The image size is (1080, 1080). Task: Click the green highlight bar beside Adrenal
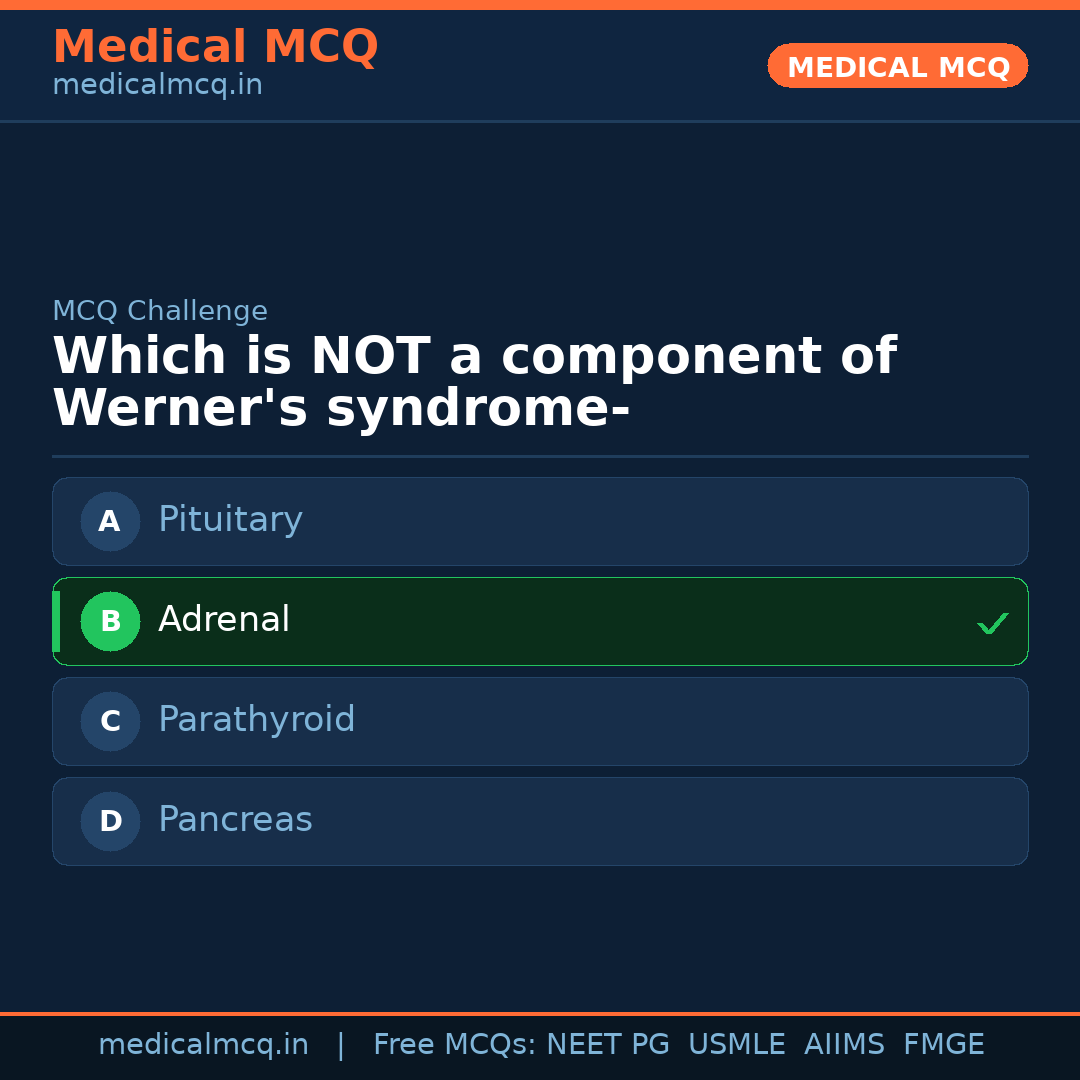[55, 621]
